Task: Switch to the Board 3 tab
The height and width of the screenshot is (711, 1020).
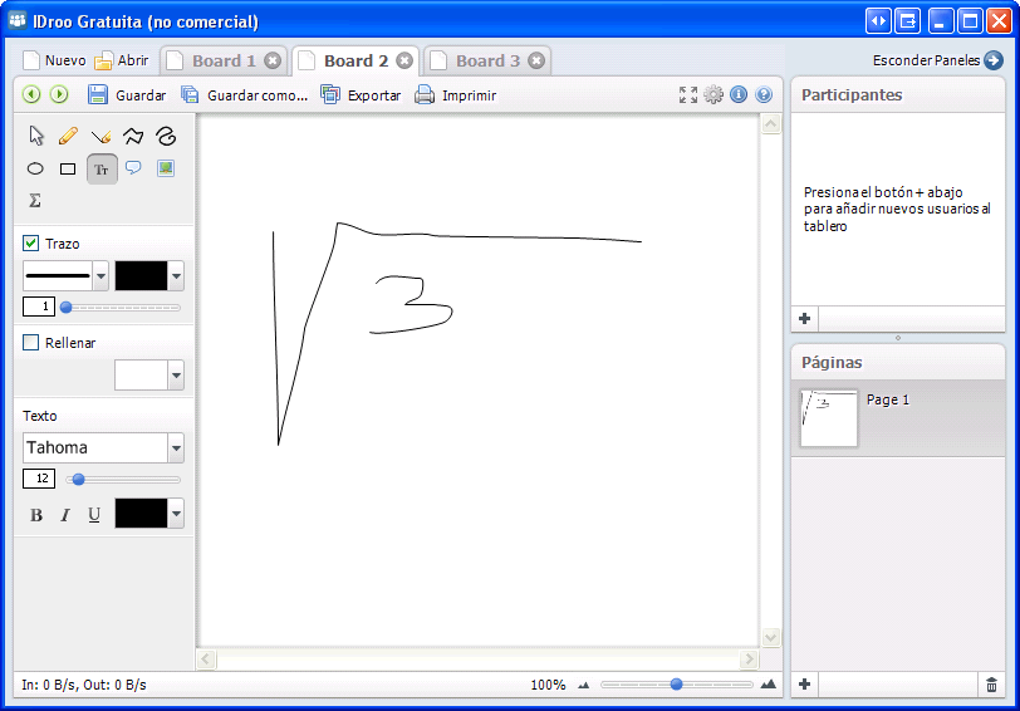Action: [x=487, y=61]
